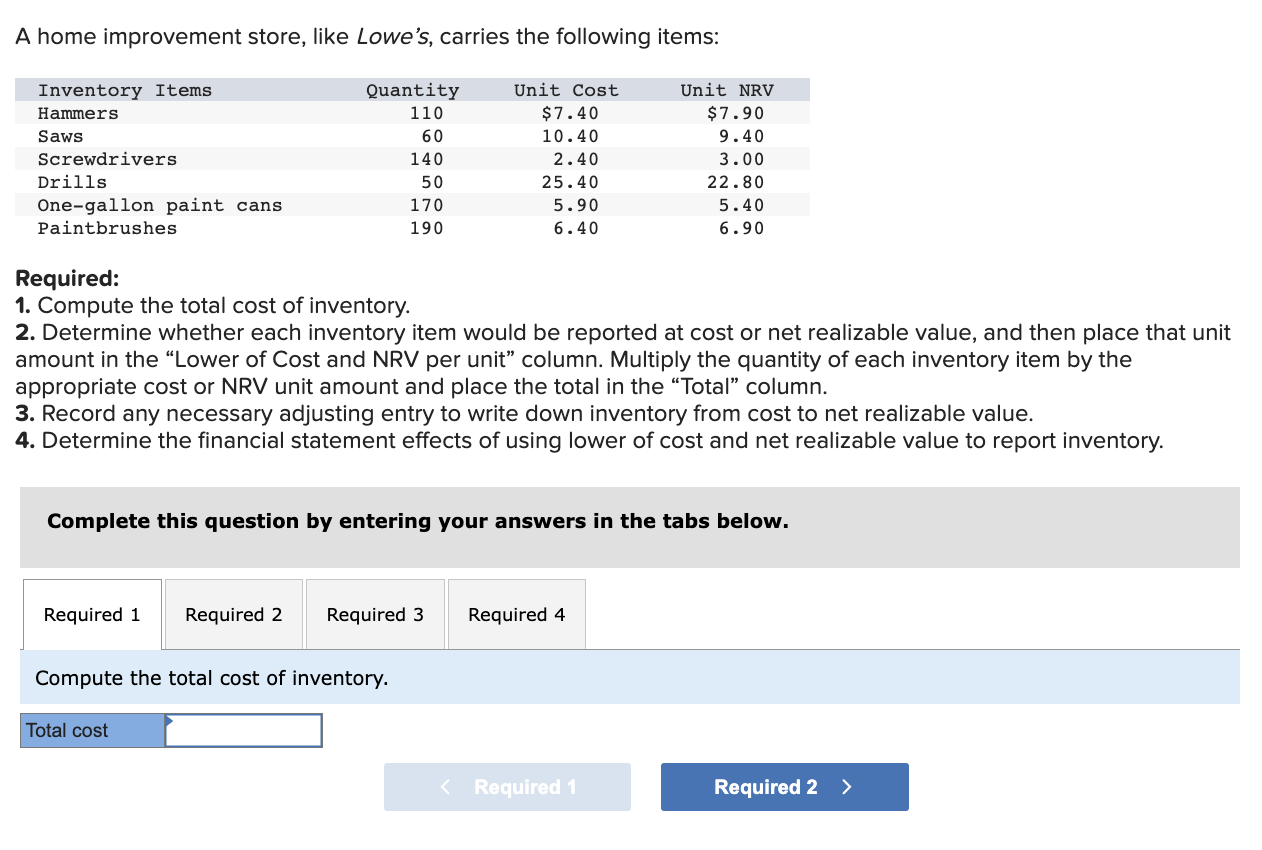Viewport: 1262px width, 850px height.
Task: Click the Required 2 navigation button
Action: (784, 787)
